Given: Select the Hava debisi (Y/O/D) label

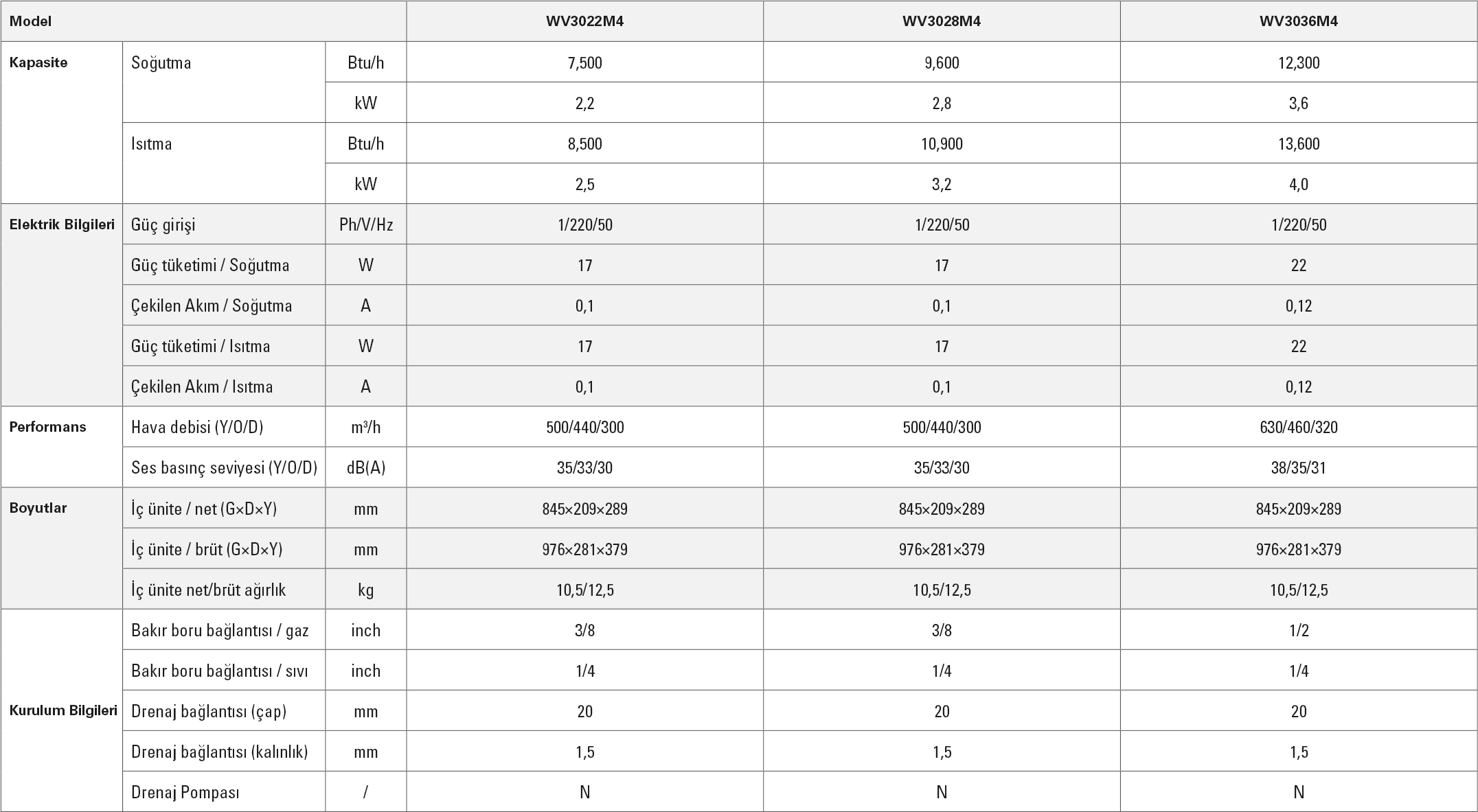Looking at the screenshot, I should tap(197, 427).
